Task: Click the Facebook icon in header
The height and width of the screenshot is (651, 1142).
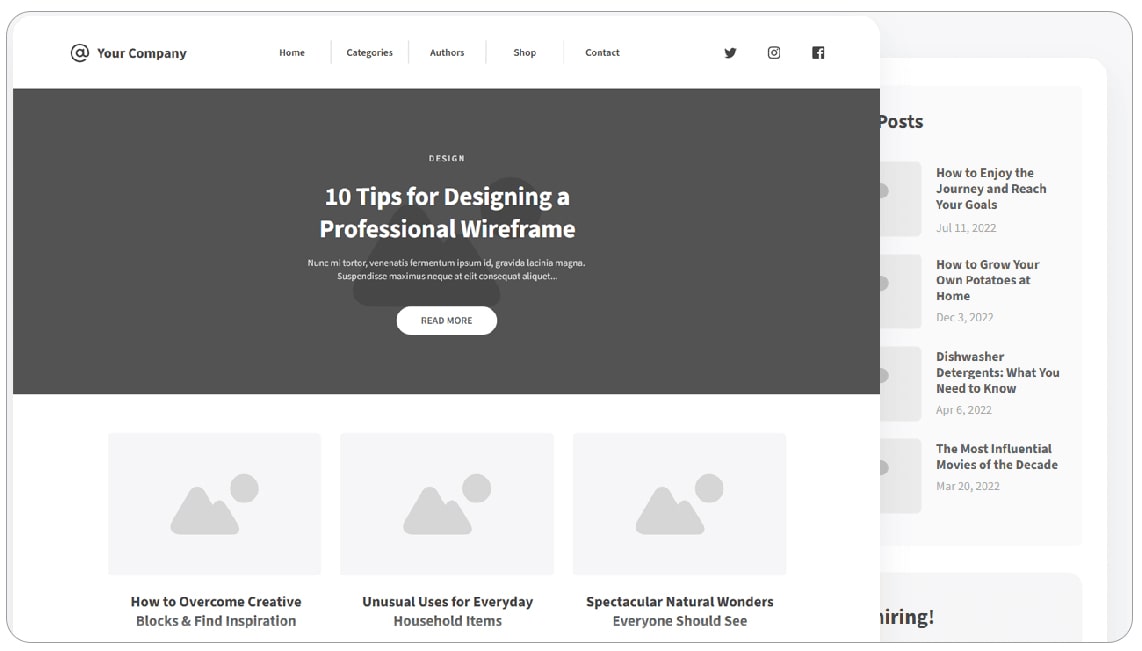Action: 818,53
